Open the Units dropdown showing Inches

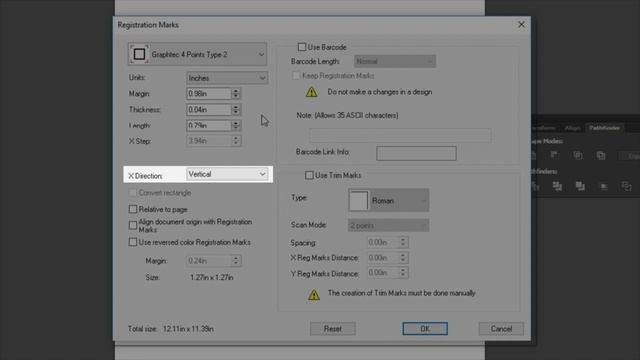(227, 78)
